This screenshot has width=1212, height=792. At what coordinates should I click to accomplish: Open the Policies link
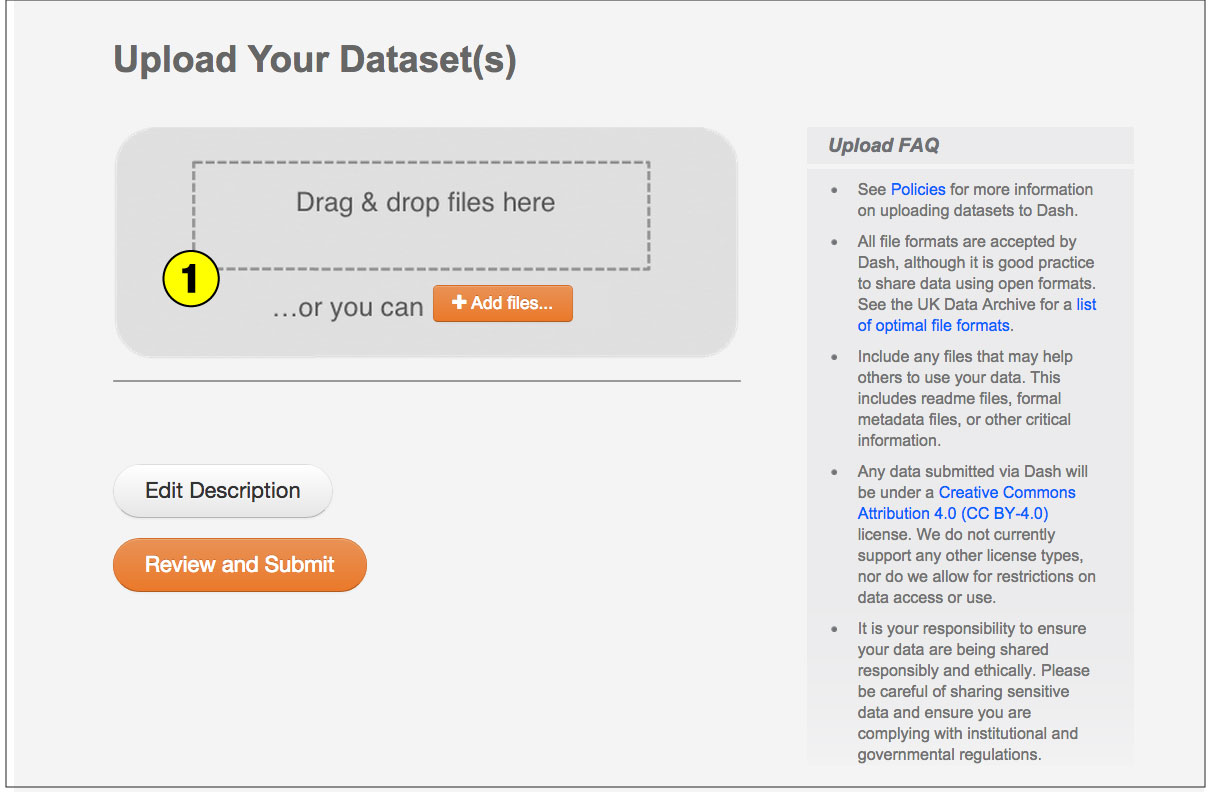click(917, 189)
